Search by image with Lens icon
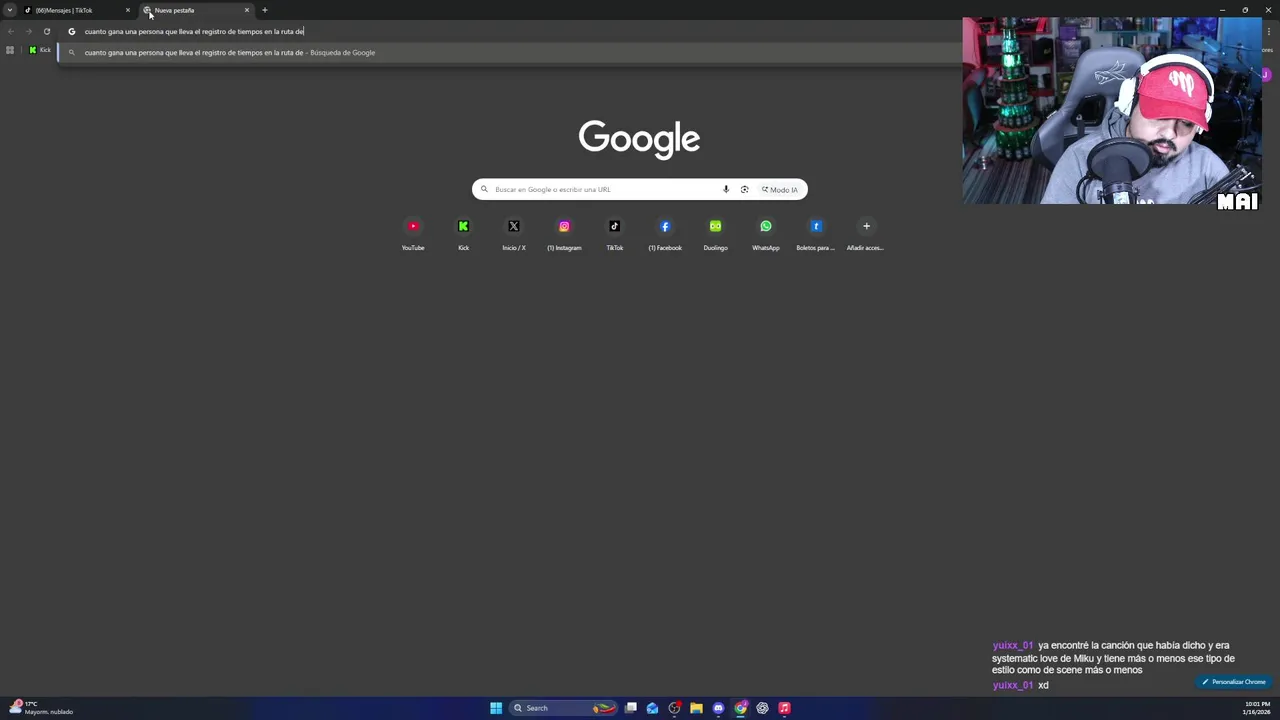 coord(744,189)
